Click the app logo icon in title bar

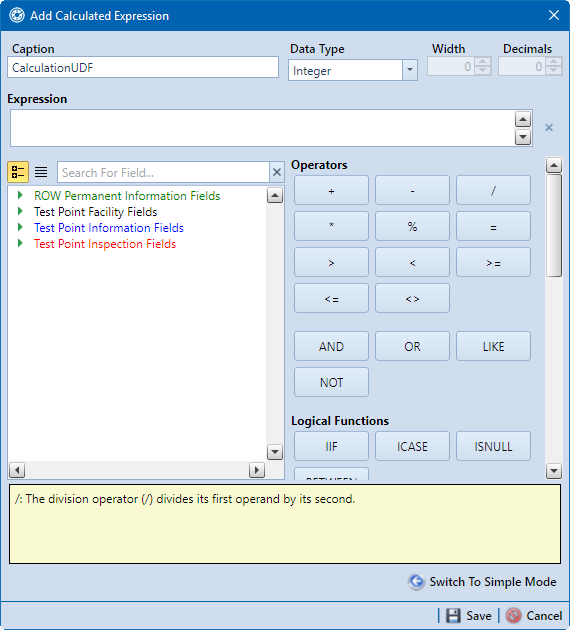tap(17, 16)
